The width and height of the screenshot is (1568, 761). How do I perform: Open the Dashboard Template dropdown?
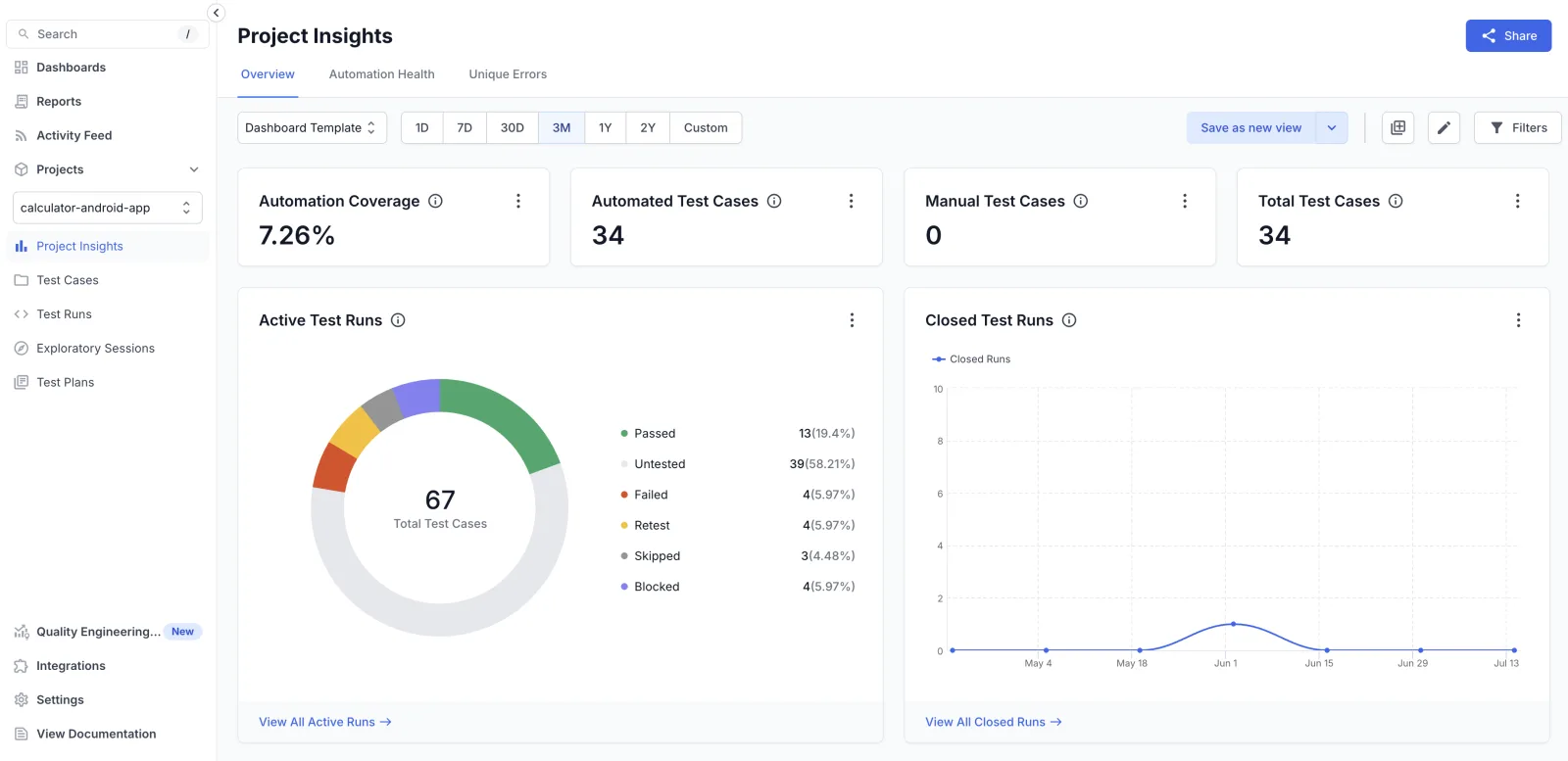(312, 127)
